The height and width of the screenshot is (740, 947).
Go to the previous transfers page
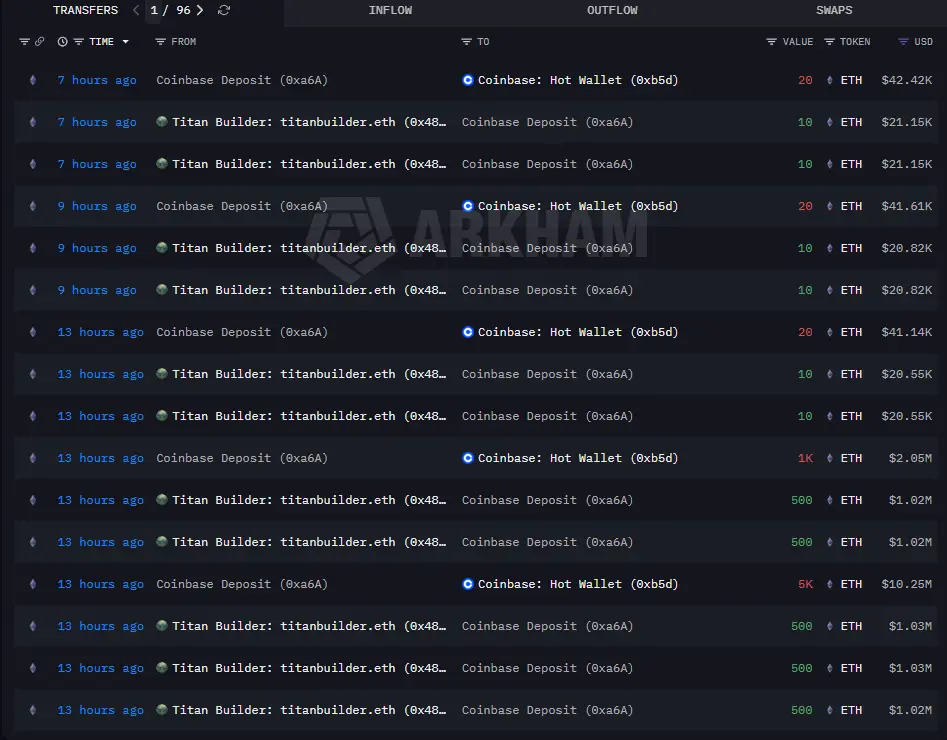pyautogui.click(x=136, y=10)
